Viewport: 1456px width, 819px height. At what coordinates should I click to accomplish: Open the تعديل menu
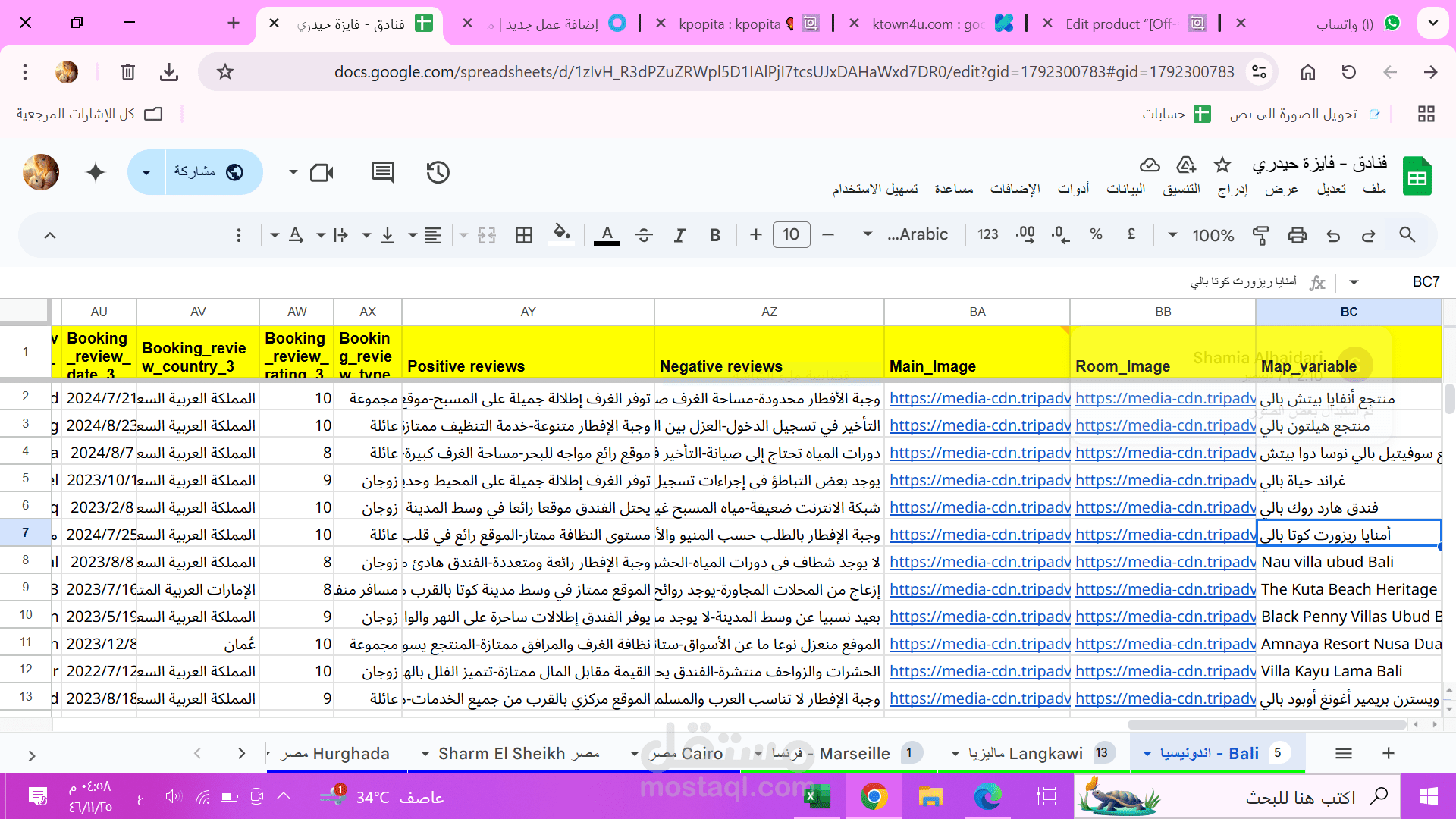coord(1332,189)
